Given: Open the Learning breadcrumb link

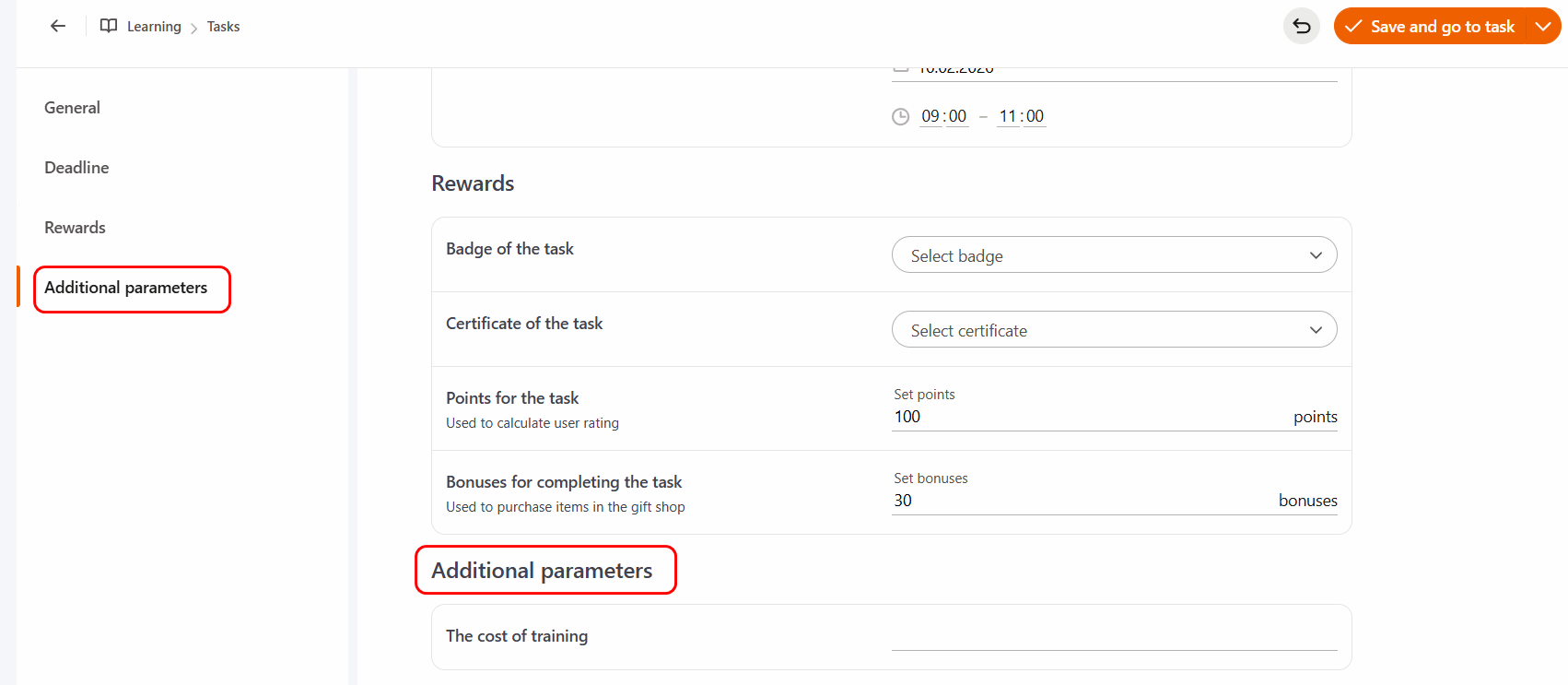Looking at the screenshot, I should pyautogui.click(x=154, y=27).
